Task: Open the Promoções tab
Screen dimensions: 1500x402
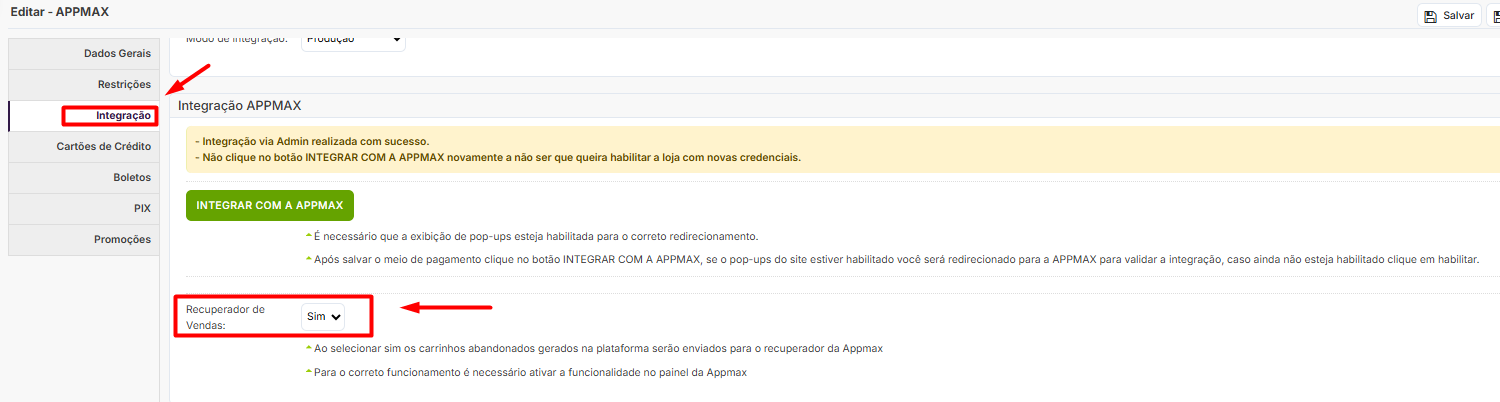Action: [84, 239]
